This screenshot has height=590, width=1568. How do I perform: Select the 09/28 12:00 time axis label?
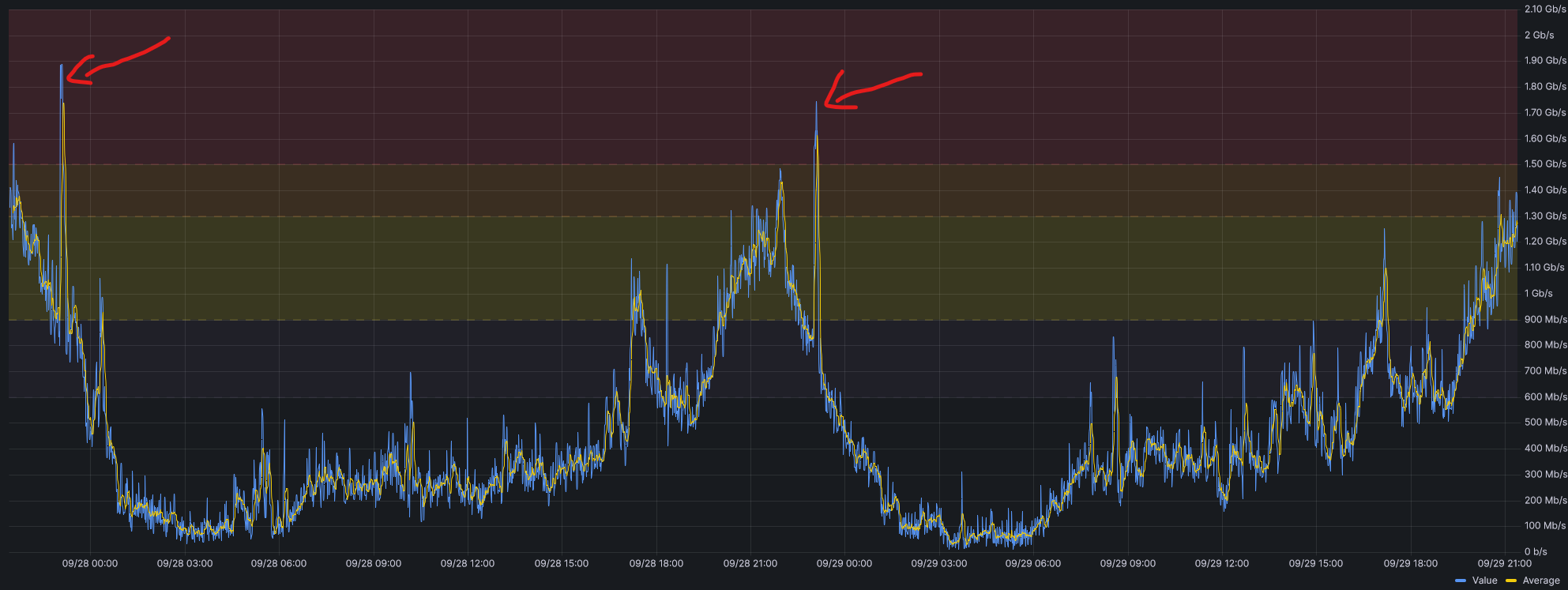coord(468,563)
